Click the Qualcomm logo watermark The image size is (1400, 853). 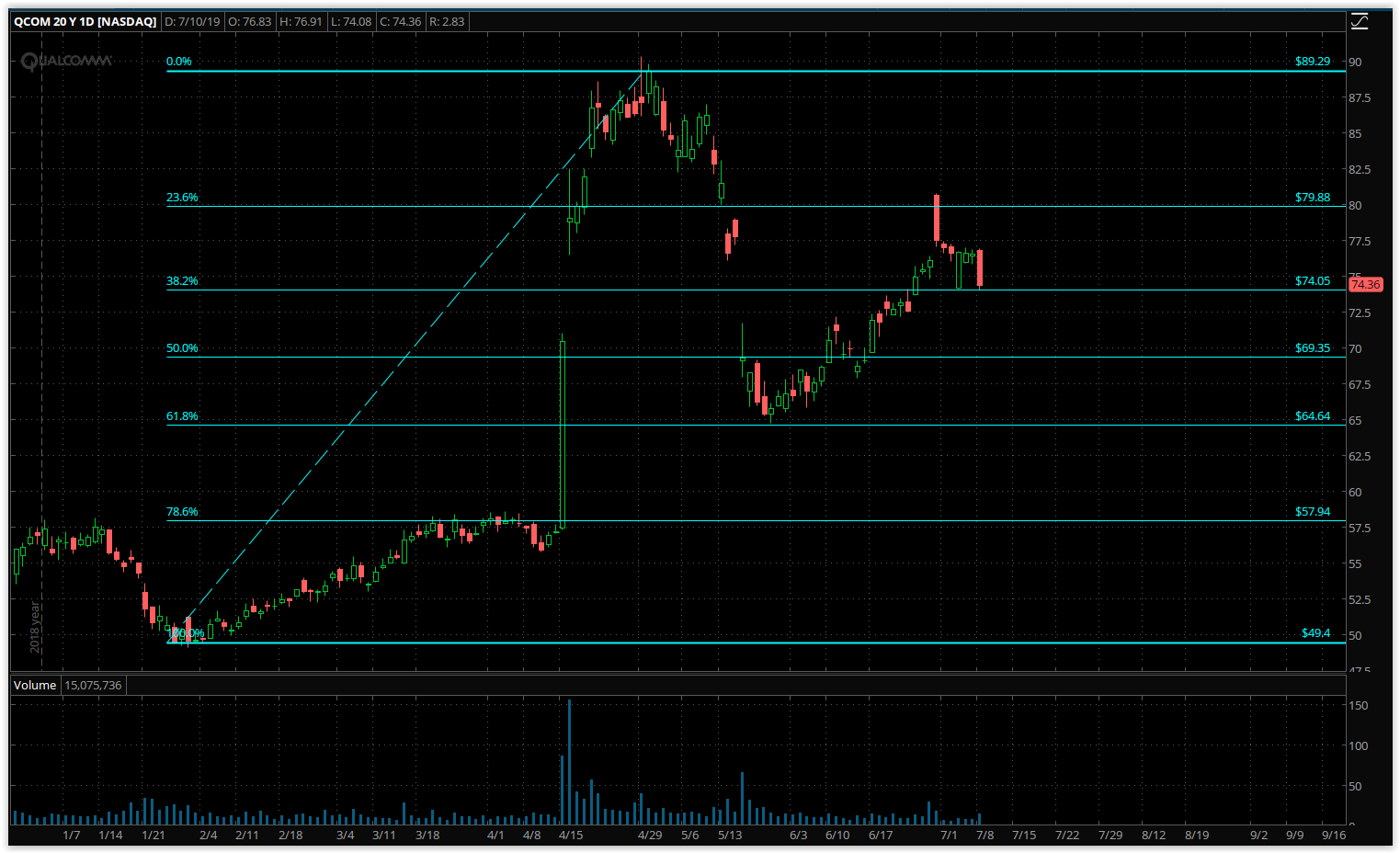pyautogui.click(x=66, y=62)
